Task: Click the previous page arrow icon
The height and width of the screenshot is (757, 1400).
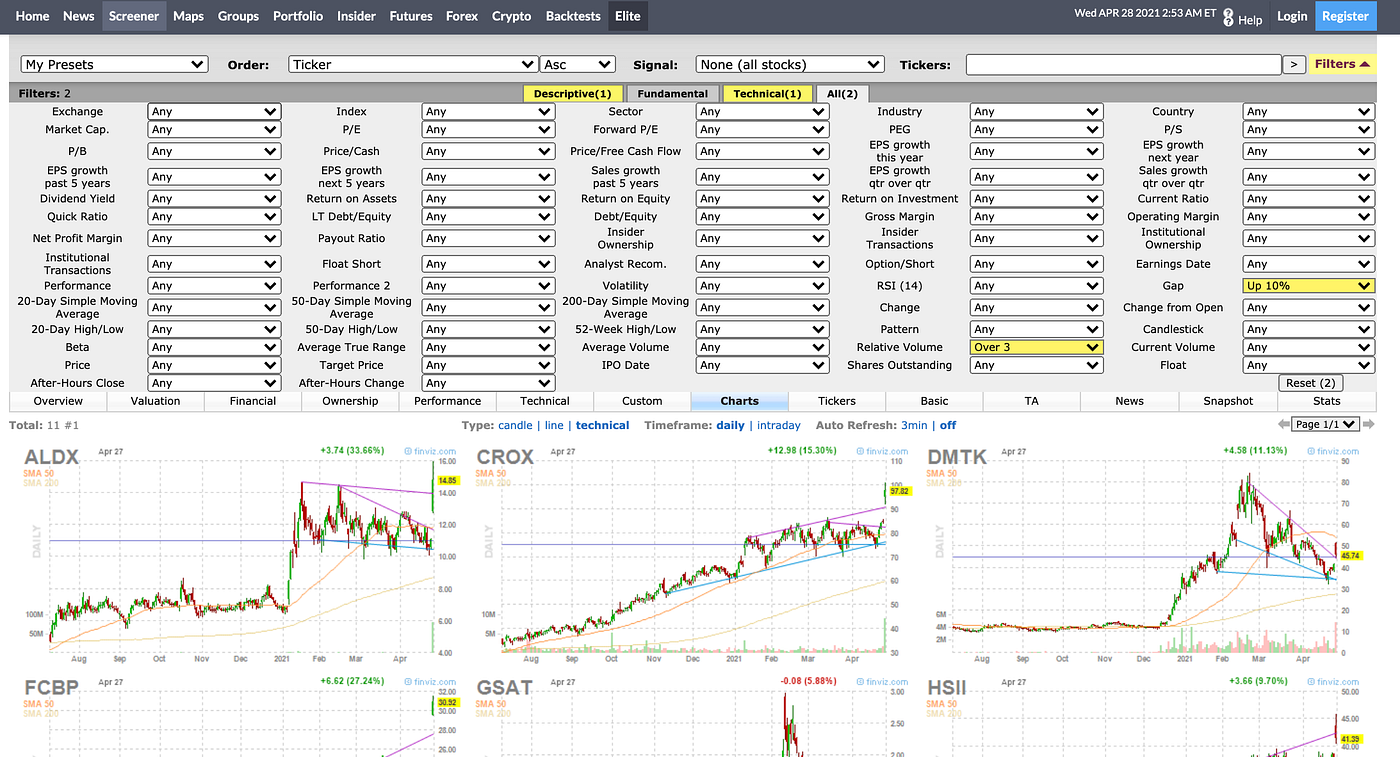Action: point(1283,424)
